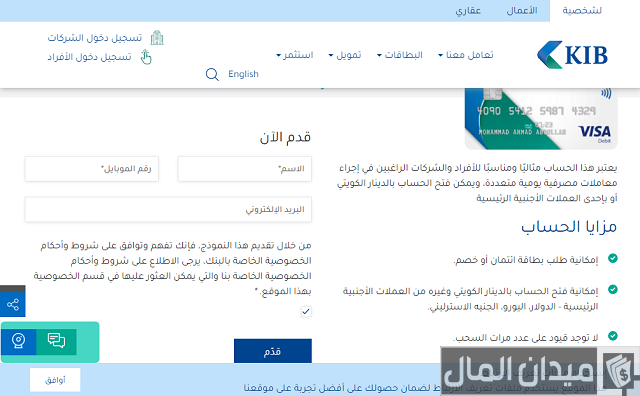The height and width of the screenshot is (396, 640).
Task: Expand the تمويل dropdown menu
Action: (345, 55)
